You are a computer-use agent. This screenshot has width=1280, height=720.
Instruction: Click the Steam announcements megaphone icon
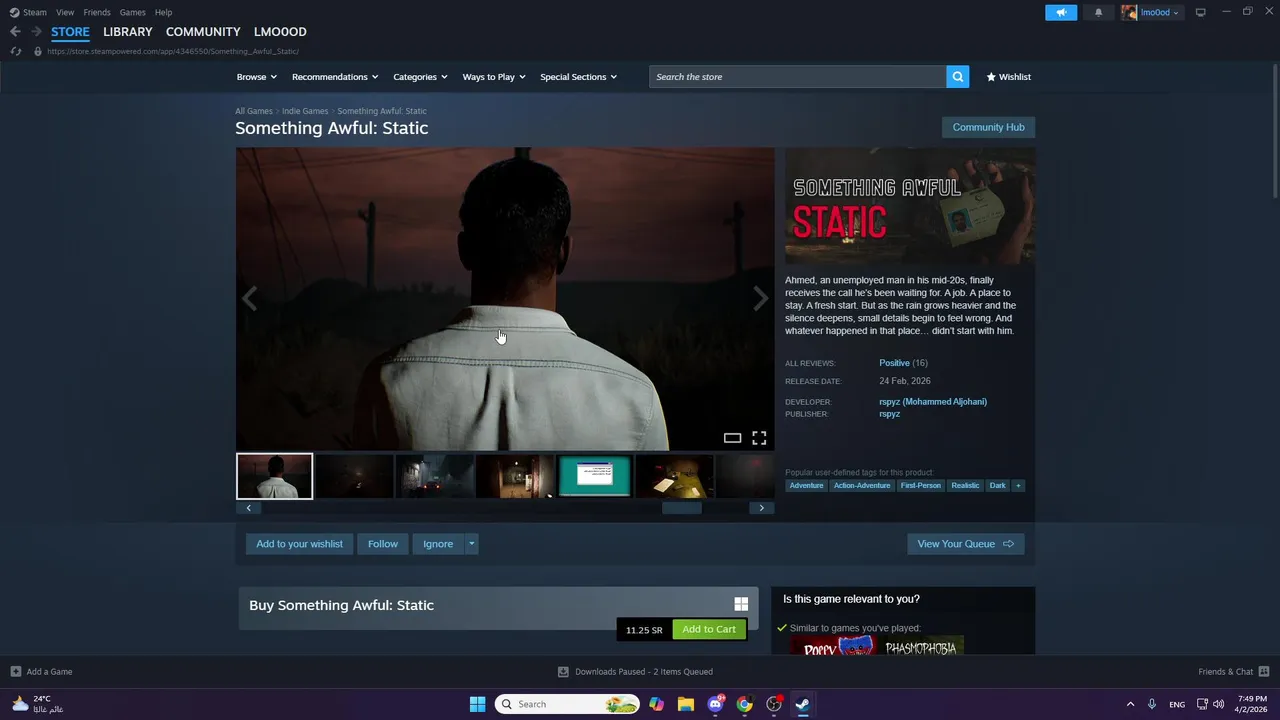tap(1061, 12)
